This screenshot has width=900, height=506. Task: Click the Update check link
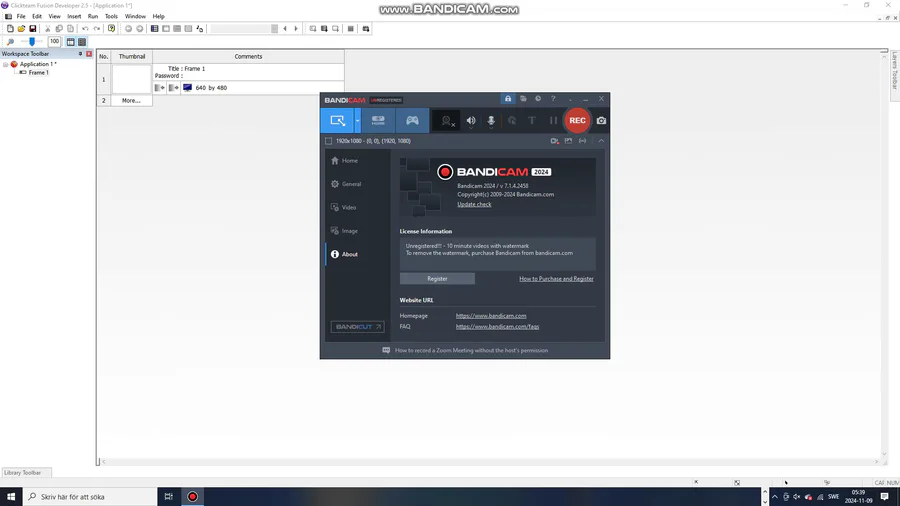coord(474,204)
